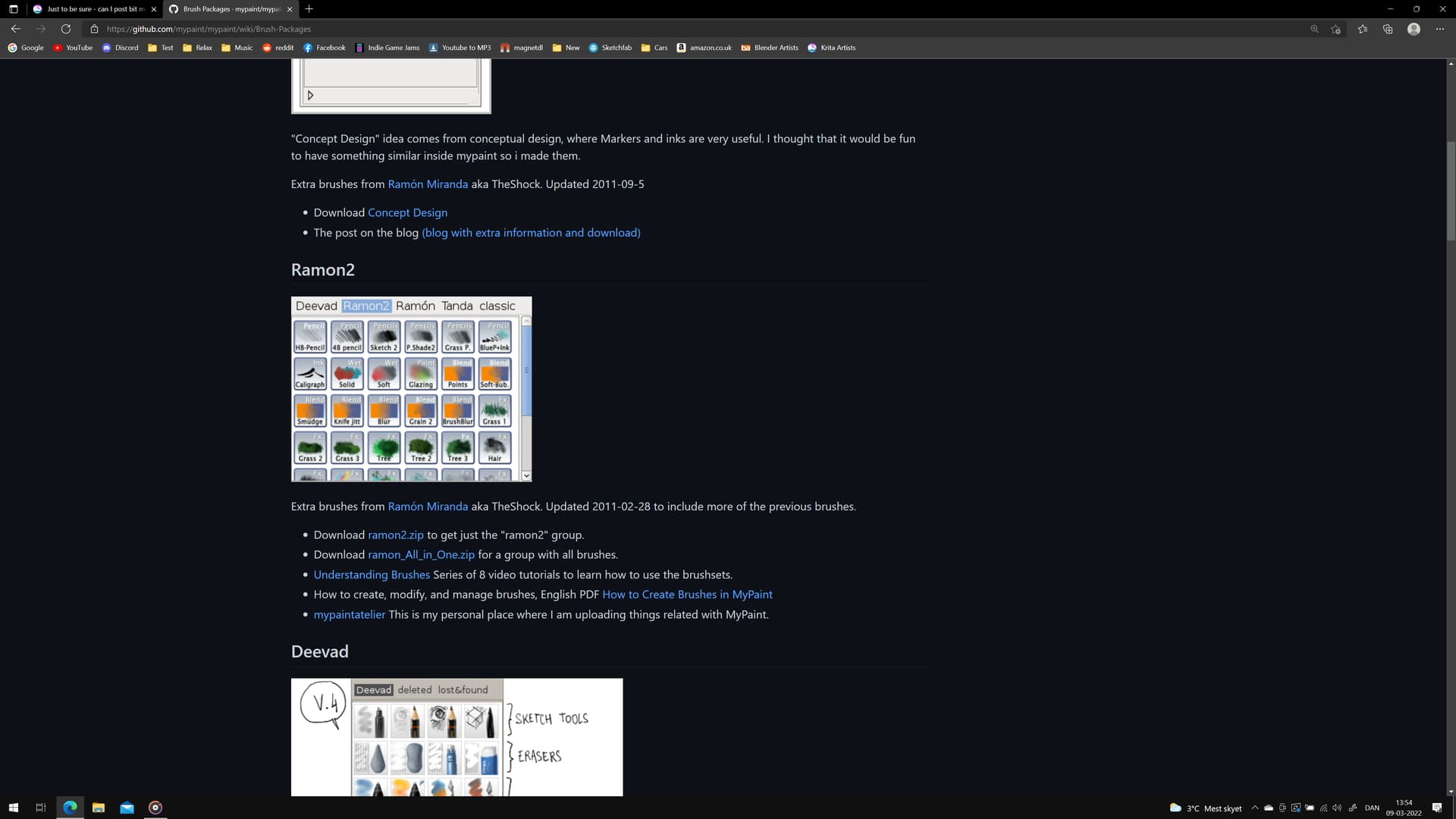Viewport: 1456px width, 819px height.
Task: Open the YouTube bookmark
Action: [73, 47]
